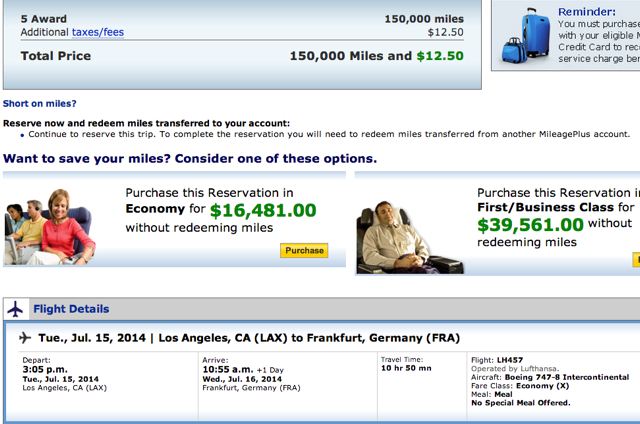Click the blue luggage icon in Reminder box

tap(526, 36)
